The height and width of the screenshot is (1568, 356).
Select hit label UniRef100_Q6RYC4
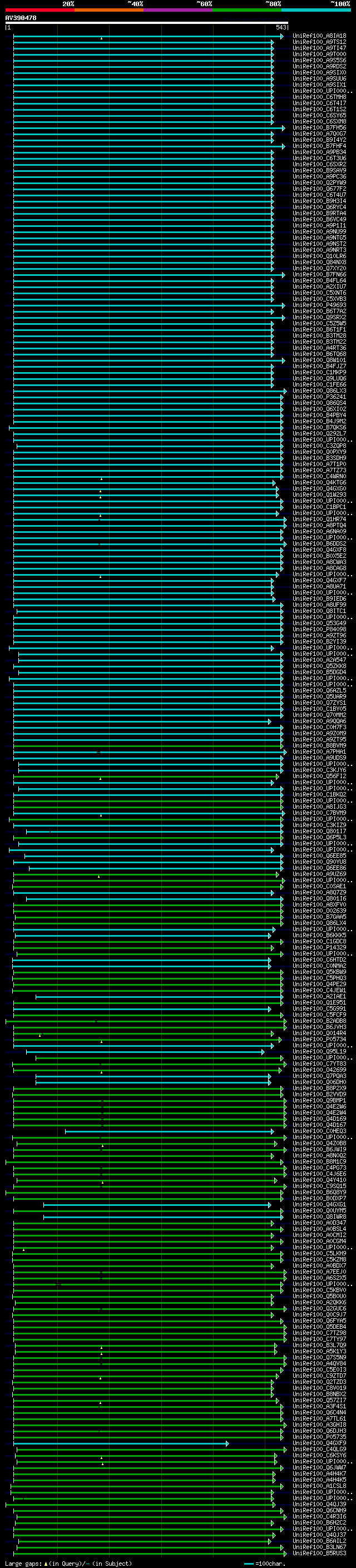coord(319,207)
